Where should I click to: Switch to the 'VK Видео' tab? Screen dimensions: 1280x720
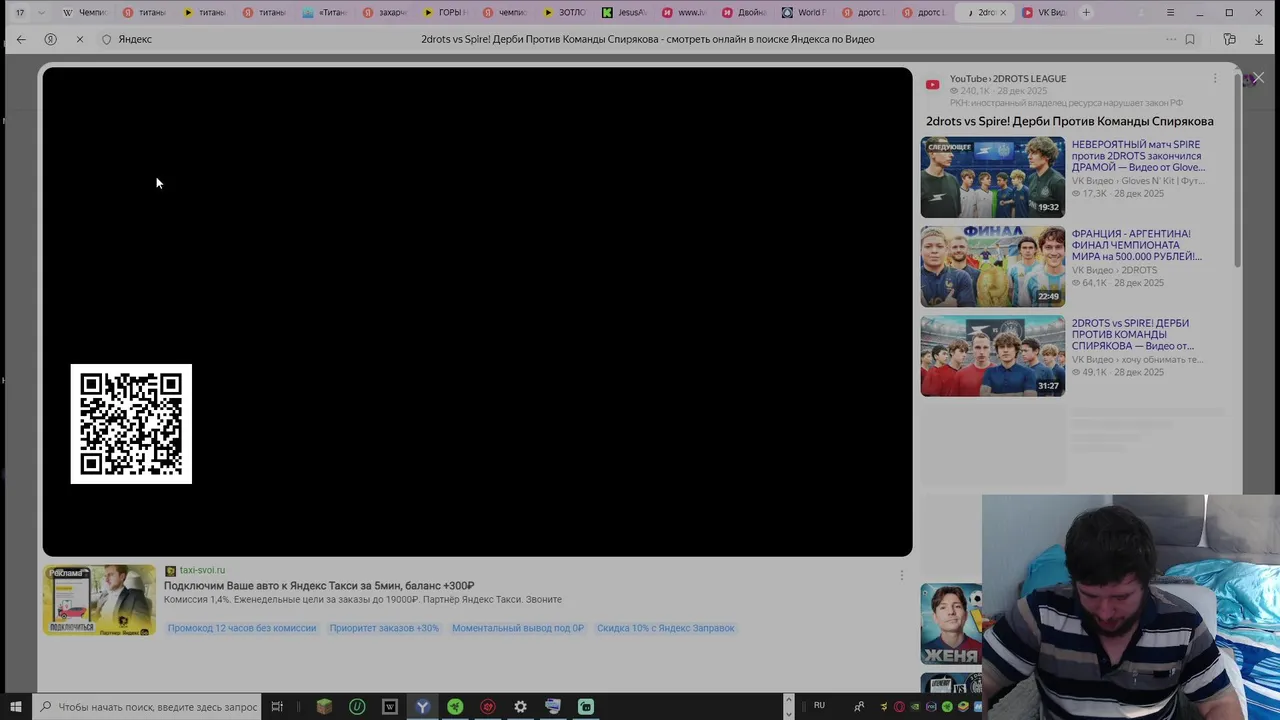point(1043,12)
